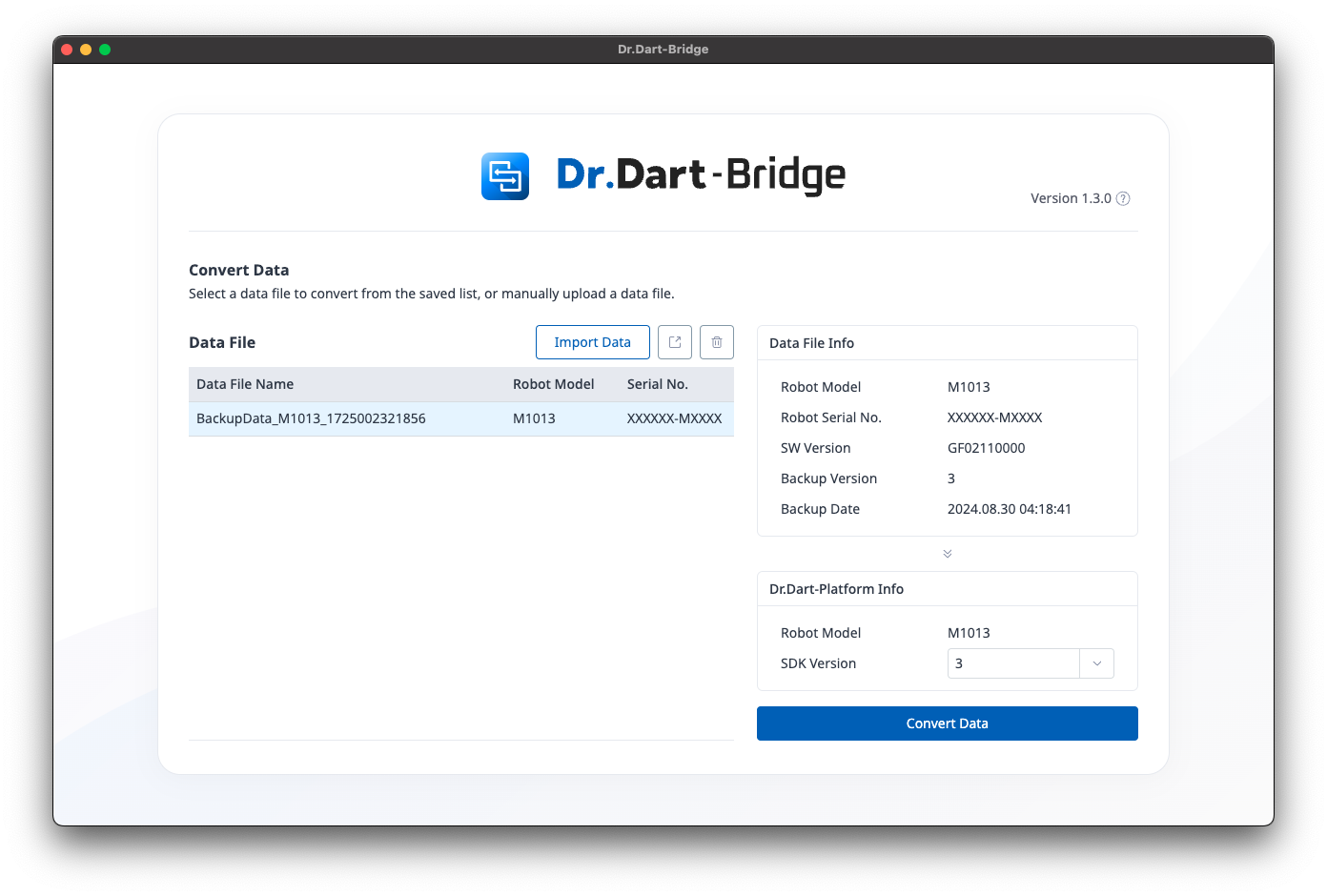Click the Dr.Dart-Bridge blue logo icon
This screenshot has width=1327, height=896.
(x=504, y=176)
